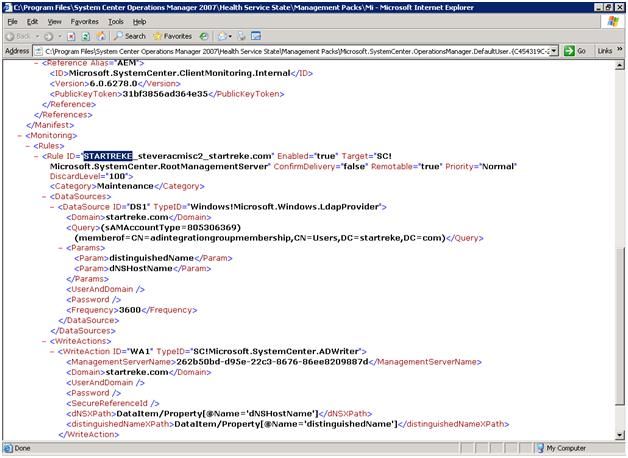The width and height of the screenshot is (628, 458).
Task: Click the Windows flag logo icon
Action: coord(613,22)
